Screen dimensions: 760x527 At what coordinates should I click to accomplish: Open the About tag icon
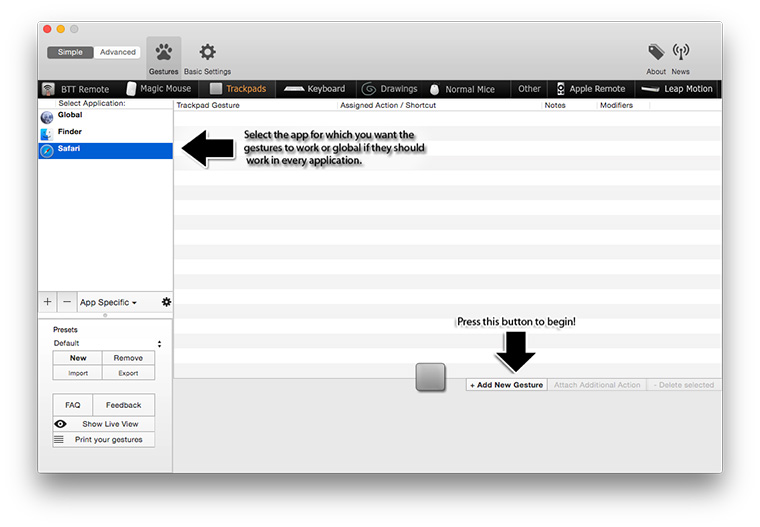(x=656, y=58)
